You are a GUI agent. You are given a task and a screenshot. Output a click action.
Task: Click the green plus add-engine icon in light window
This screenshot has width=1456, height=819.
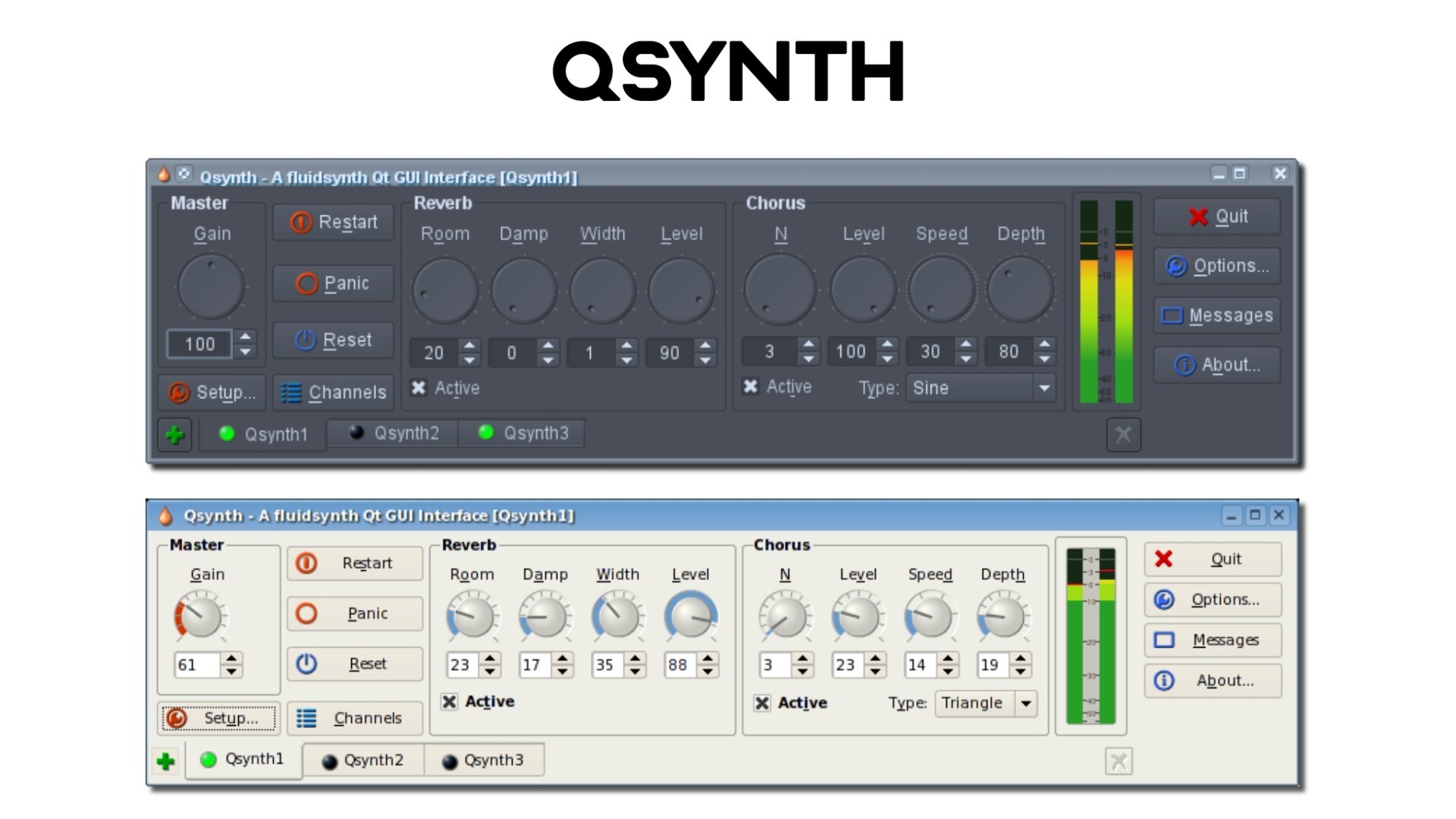(166, 761)
